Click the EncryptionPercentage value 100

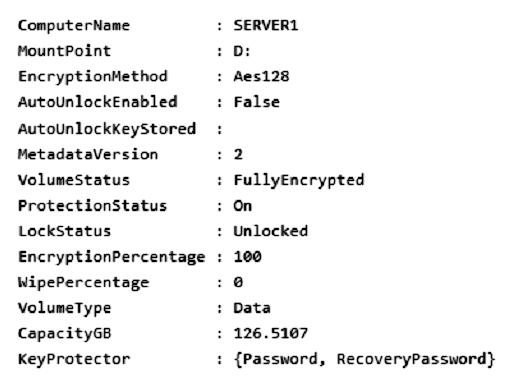click(x=248, y=257)
